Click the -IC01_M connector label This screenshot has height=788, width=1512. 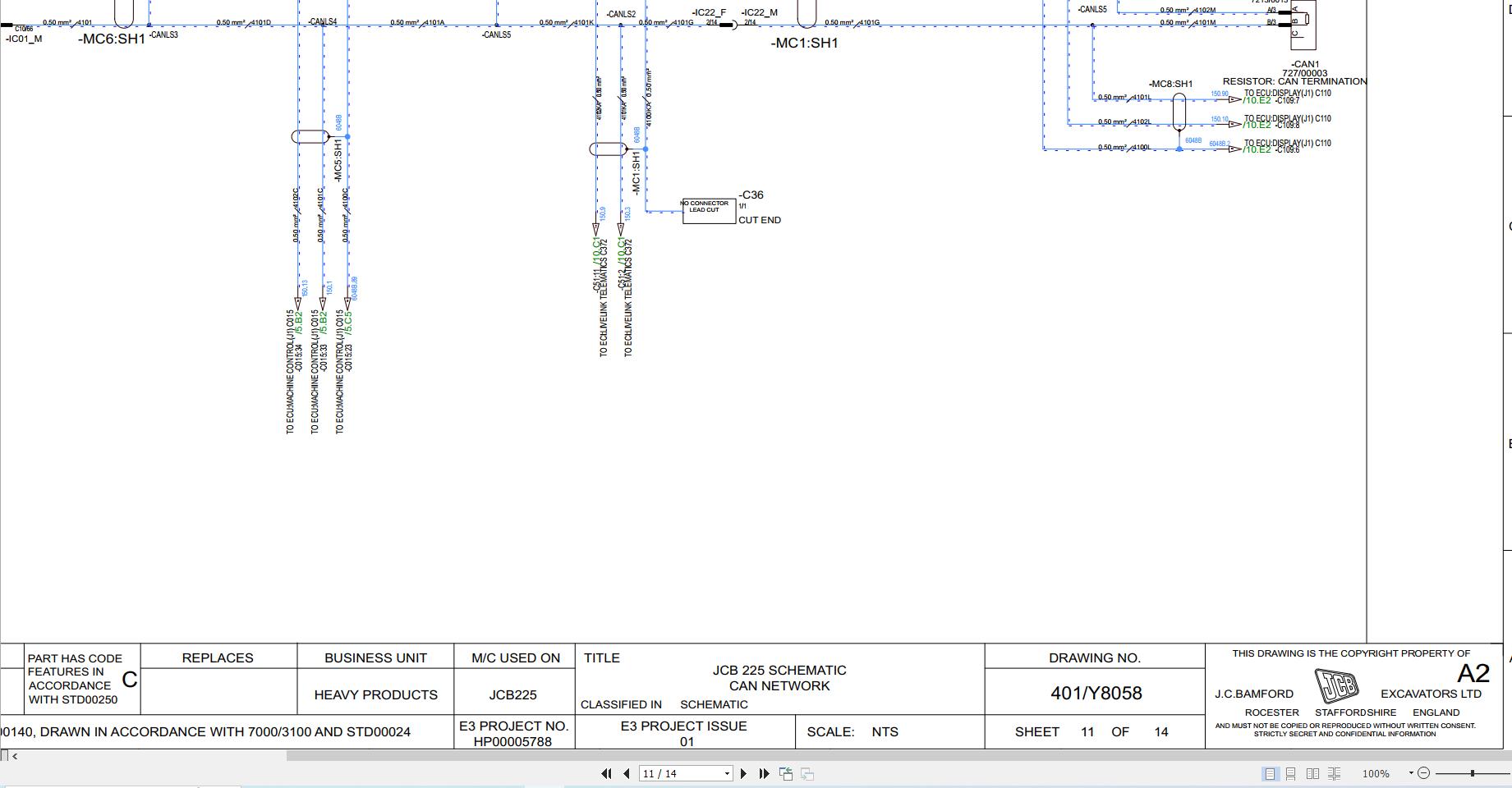(x=23, y=39)
